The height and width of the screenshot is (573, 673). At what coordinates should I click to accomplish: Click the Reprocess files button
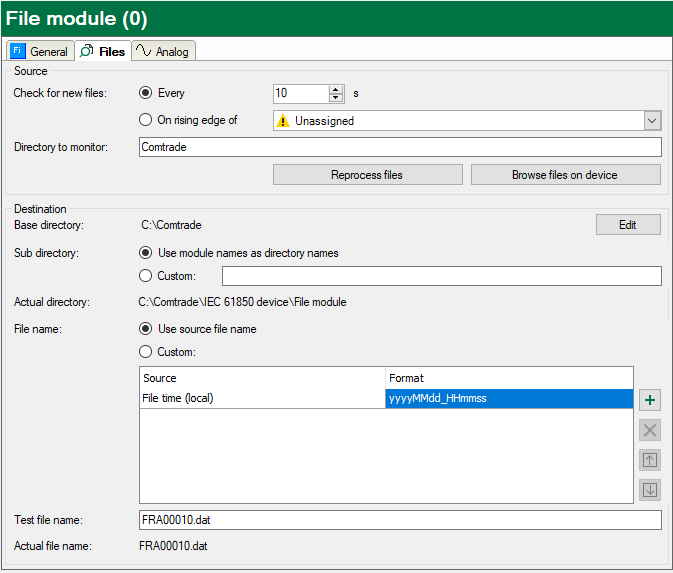coord(367,175)
